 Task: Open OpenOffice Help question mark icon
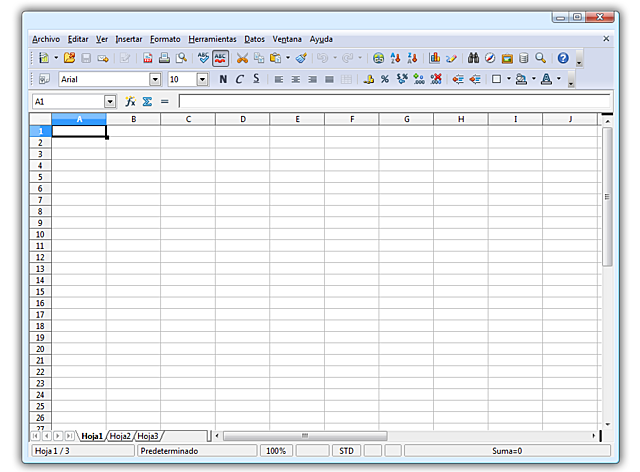pos(563,58)
